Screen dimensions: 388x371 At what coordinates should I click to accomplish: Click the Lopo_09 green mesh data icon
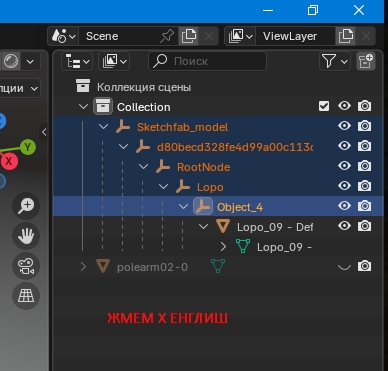click(x=243, y=246)
